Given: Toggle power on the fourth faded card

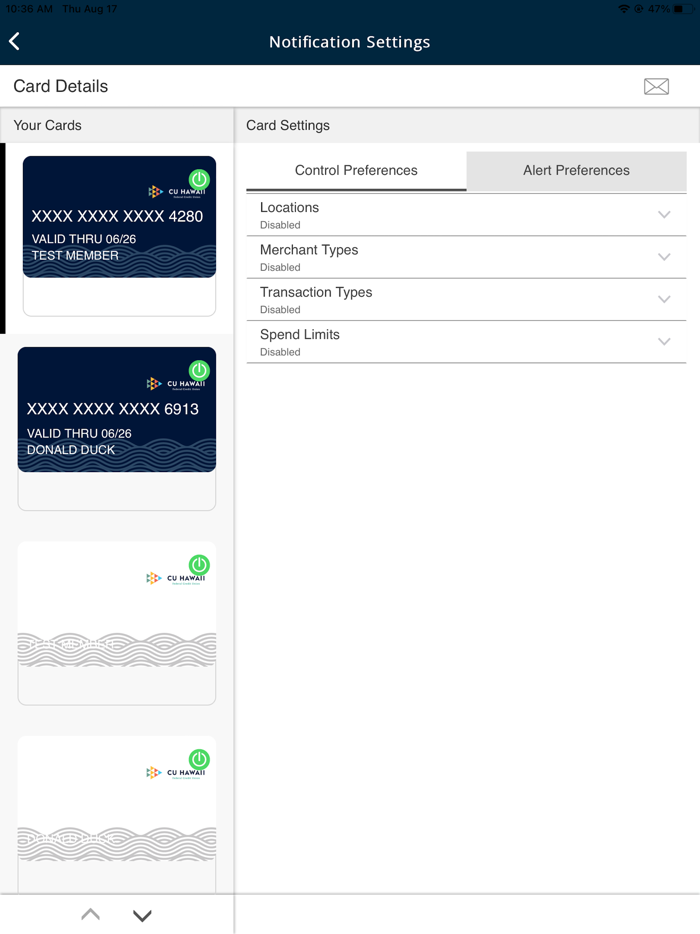Looking at the screenshot, I should pos(199,759).
